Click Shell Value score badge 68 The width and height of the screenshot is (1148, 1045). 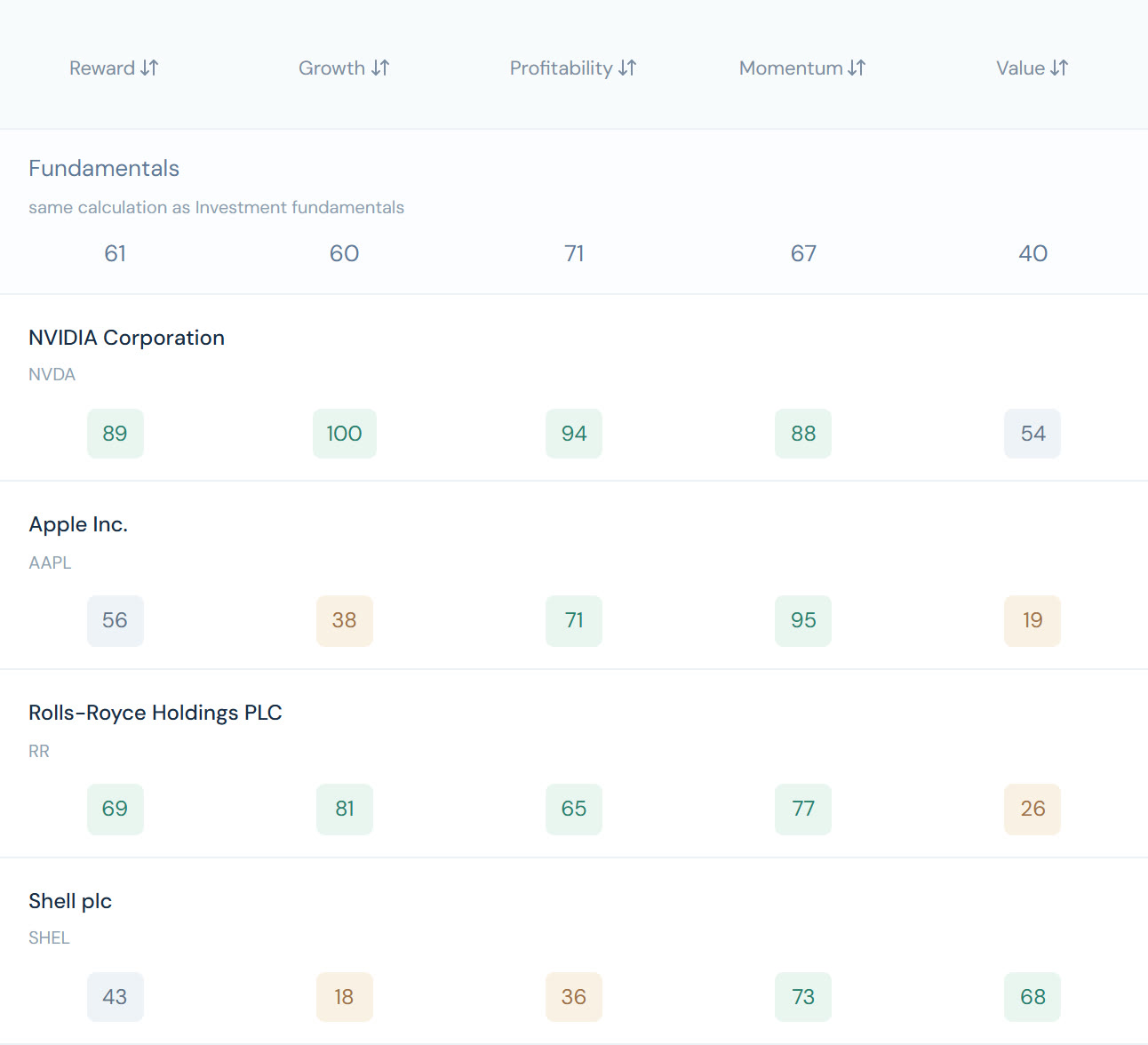pyautogui.click(x=1032, y=997)
